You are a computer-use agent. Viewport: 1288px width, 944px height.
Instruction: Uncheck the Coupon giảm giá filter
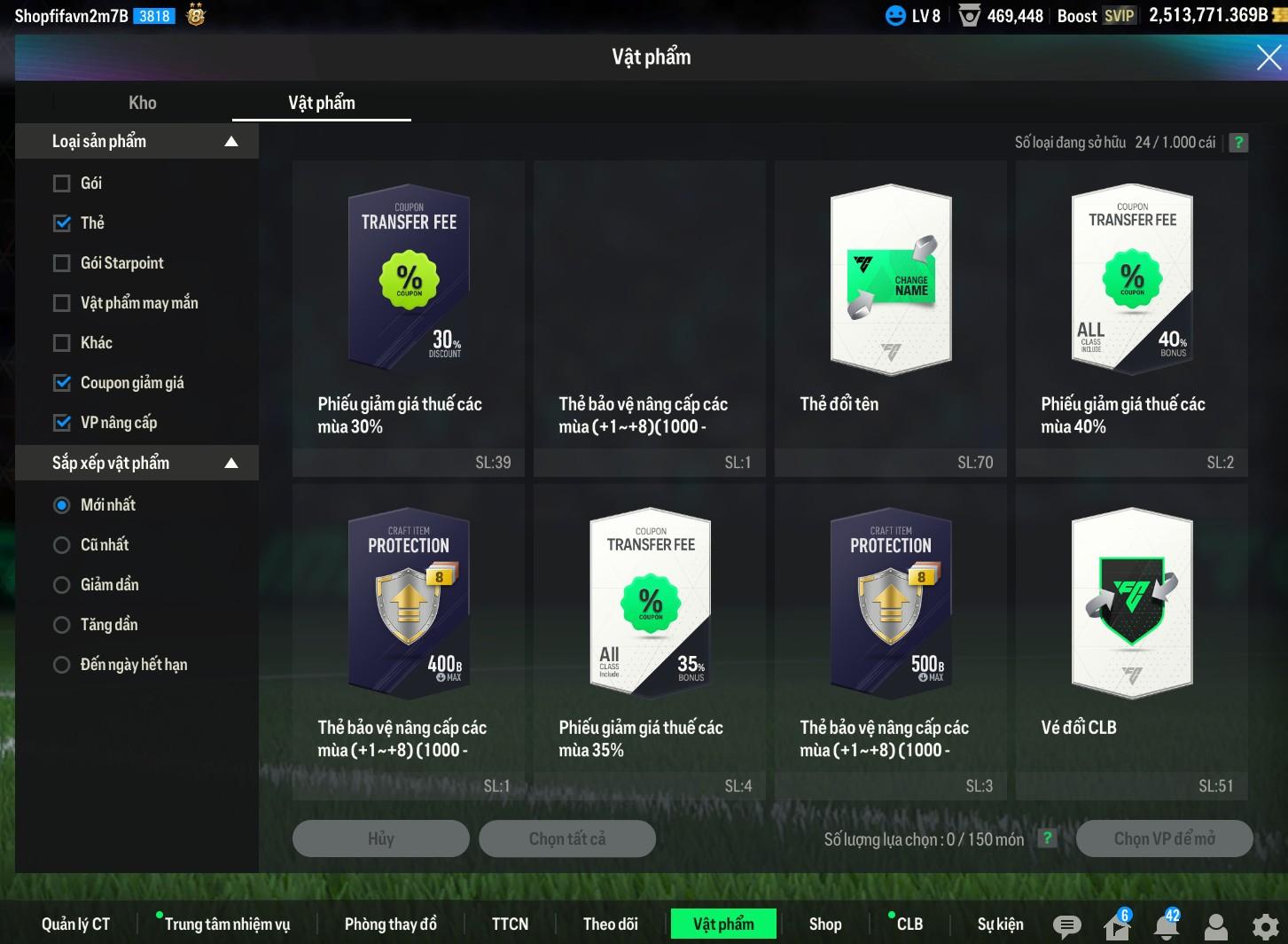click(62, 383)
